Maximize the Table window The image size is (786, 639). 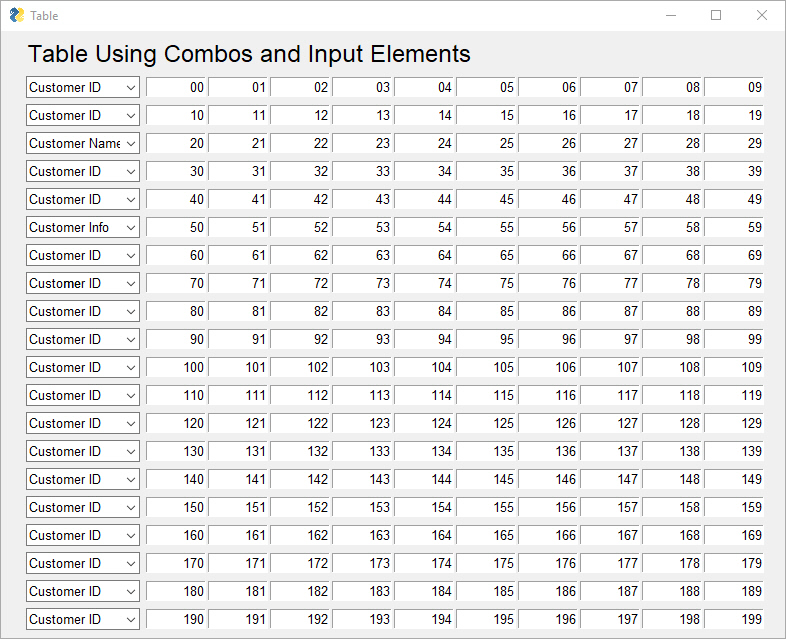(716, 16)
